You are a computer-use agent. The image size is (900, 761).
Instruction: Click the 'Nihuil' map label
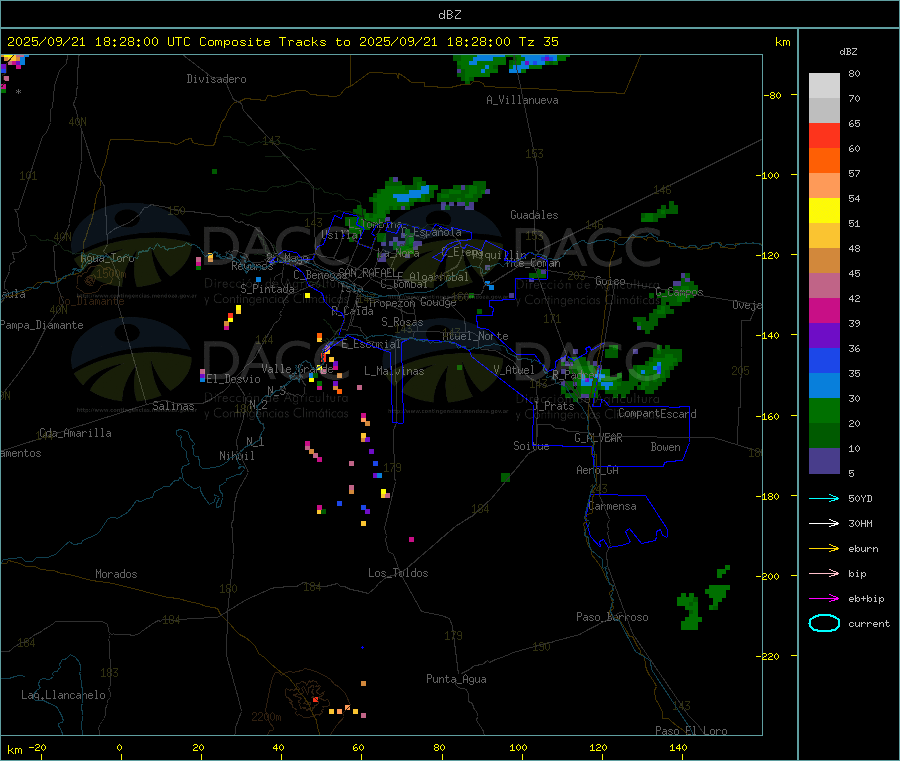pyautogui.click(x=237, y=456)
